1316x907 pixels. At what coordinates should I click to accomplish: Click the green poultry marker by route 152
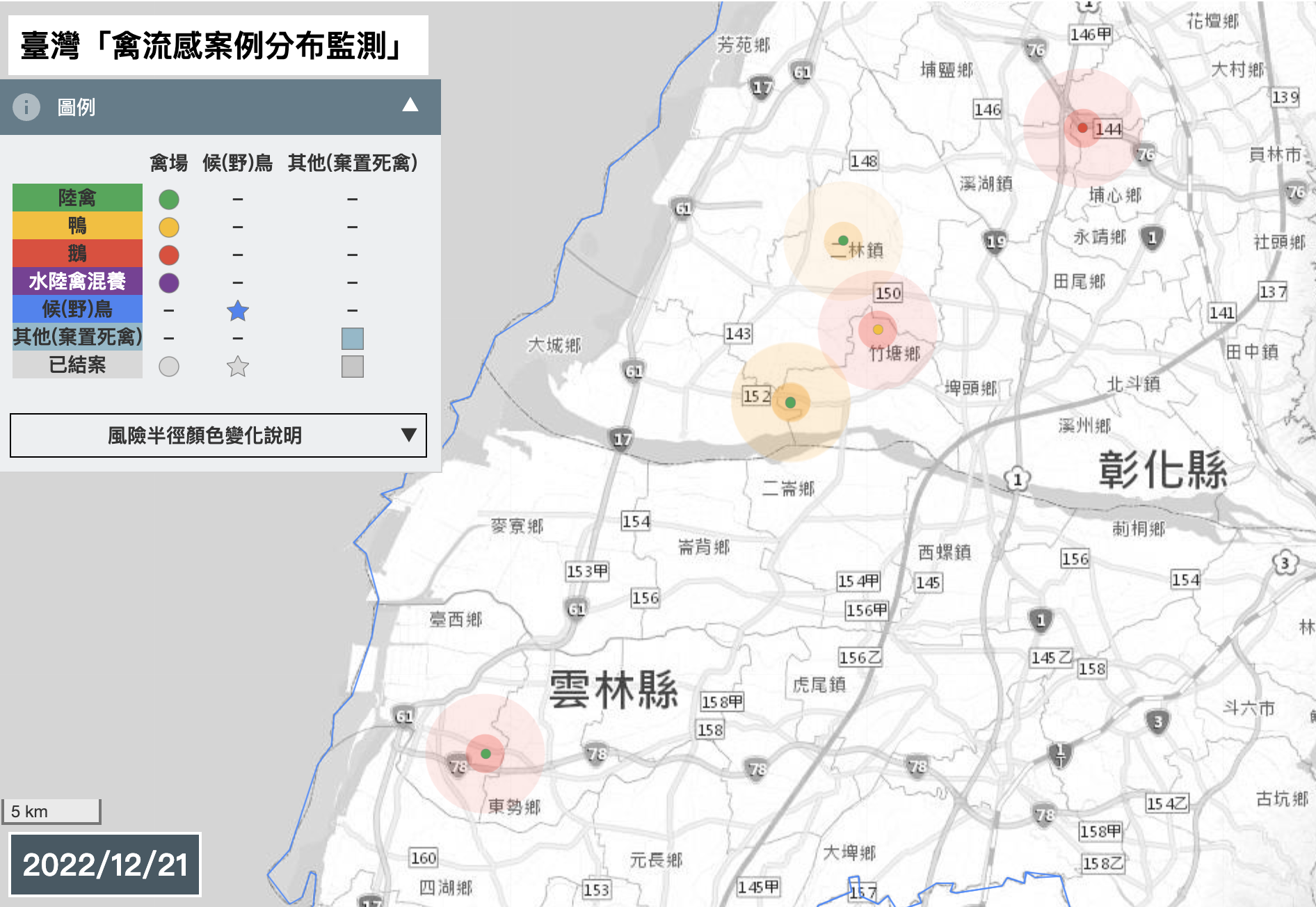790,403
